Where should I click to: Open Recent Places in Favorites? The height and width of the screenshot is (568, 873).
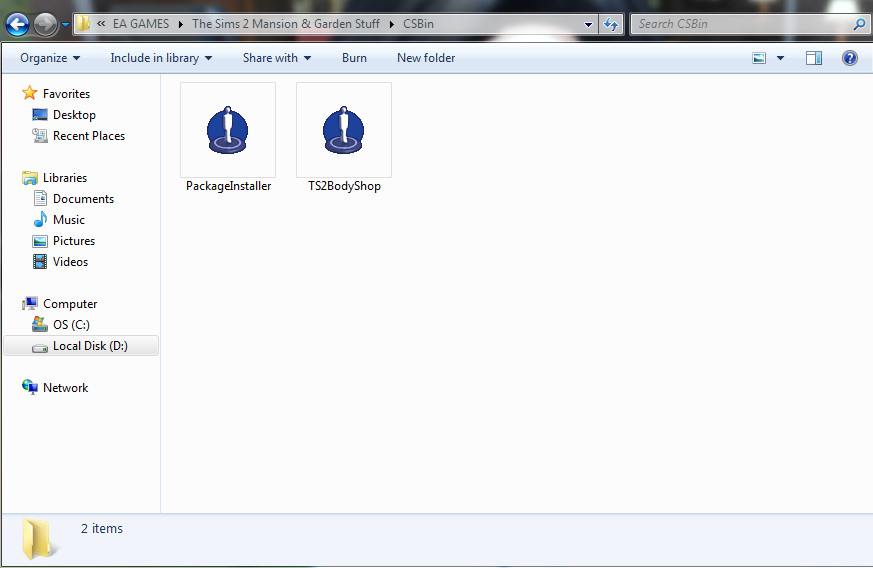(x=89, y=136)
